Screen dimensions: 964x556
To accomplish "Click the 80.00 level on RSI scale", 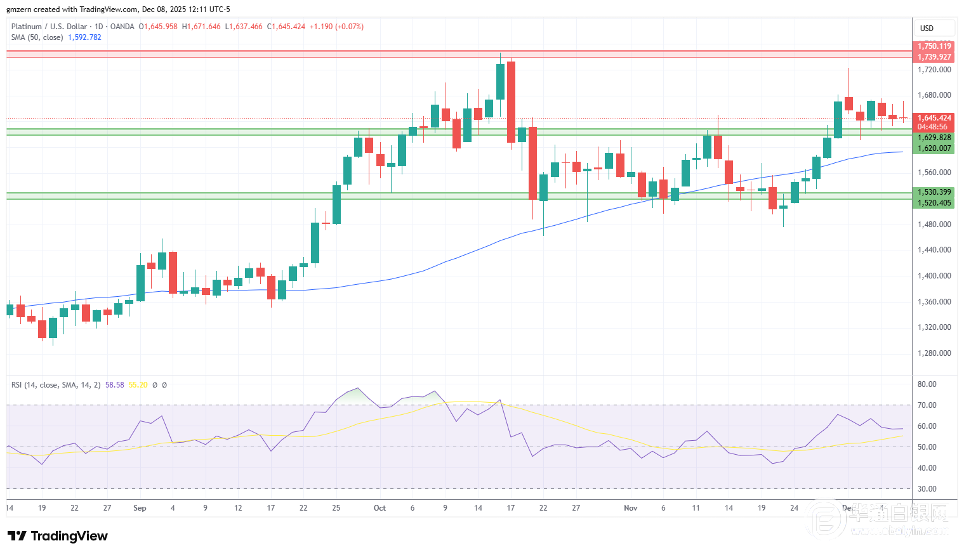I will click(927, 384).
